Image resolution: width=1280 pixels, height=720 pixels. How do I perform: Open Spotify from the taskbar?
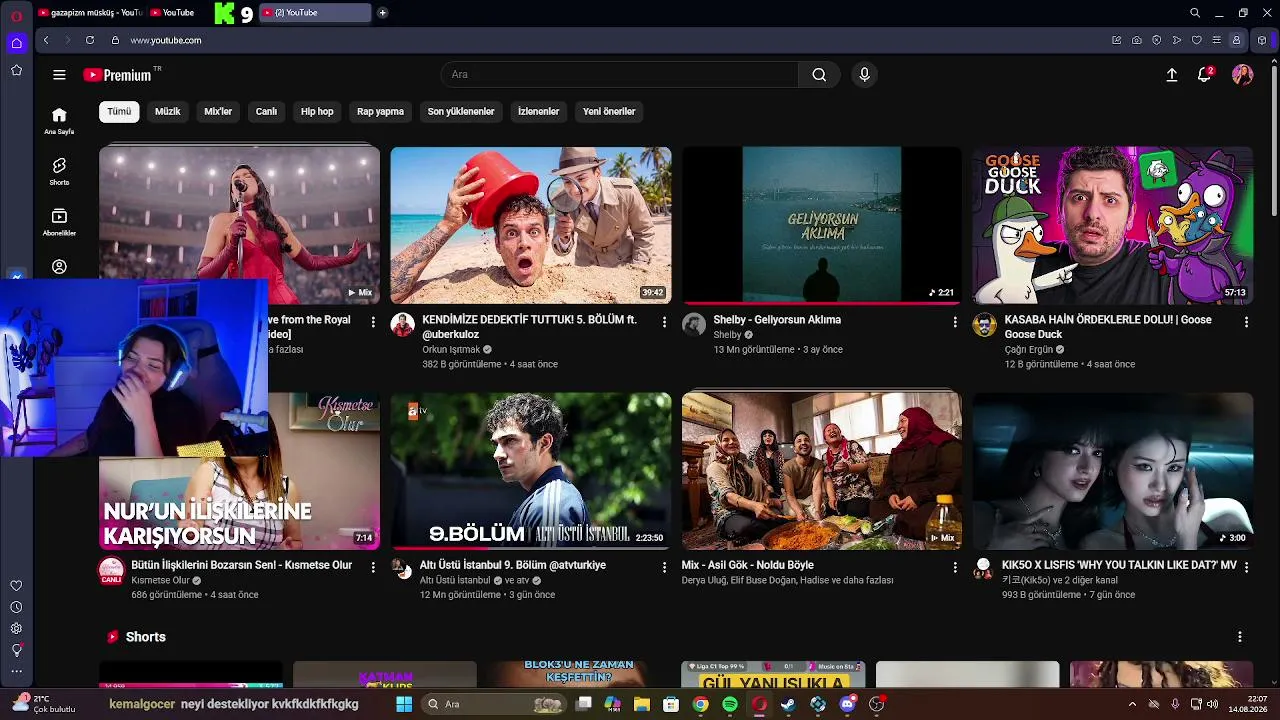pos(730,704)
